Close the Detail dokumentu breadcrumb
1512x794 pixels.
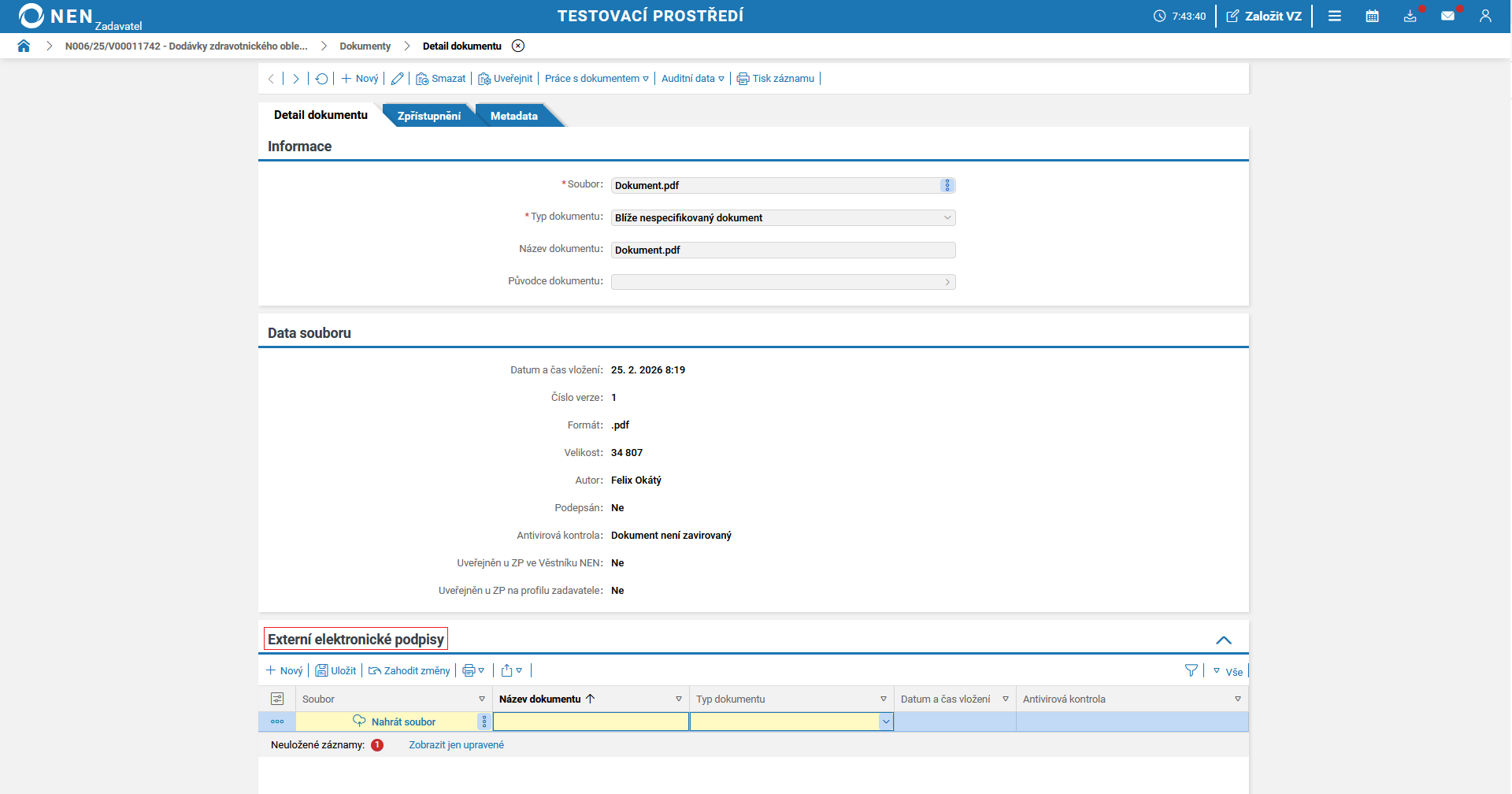pyautogui.click(x=518, y=46)
